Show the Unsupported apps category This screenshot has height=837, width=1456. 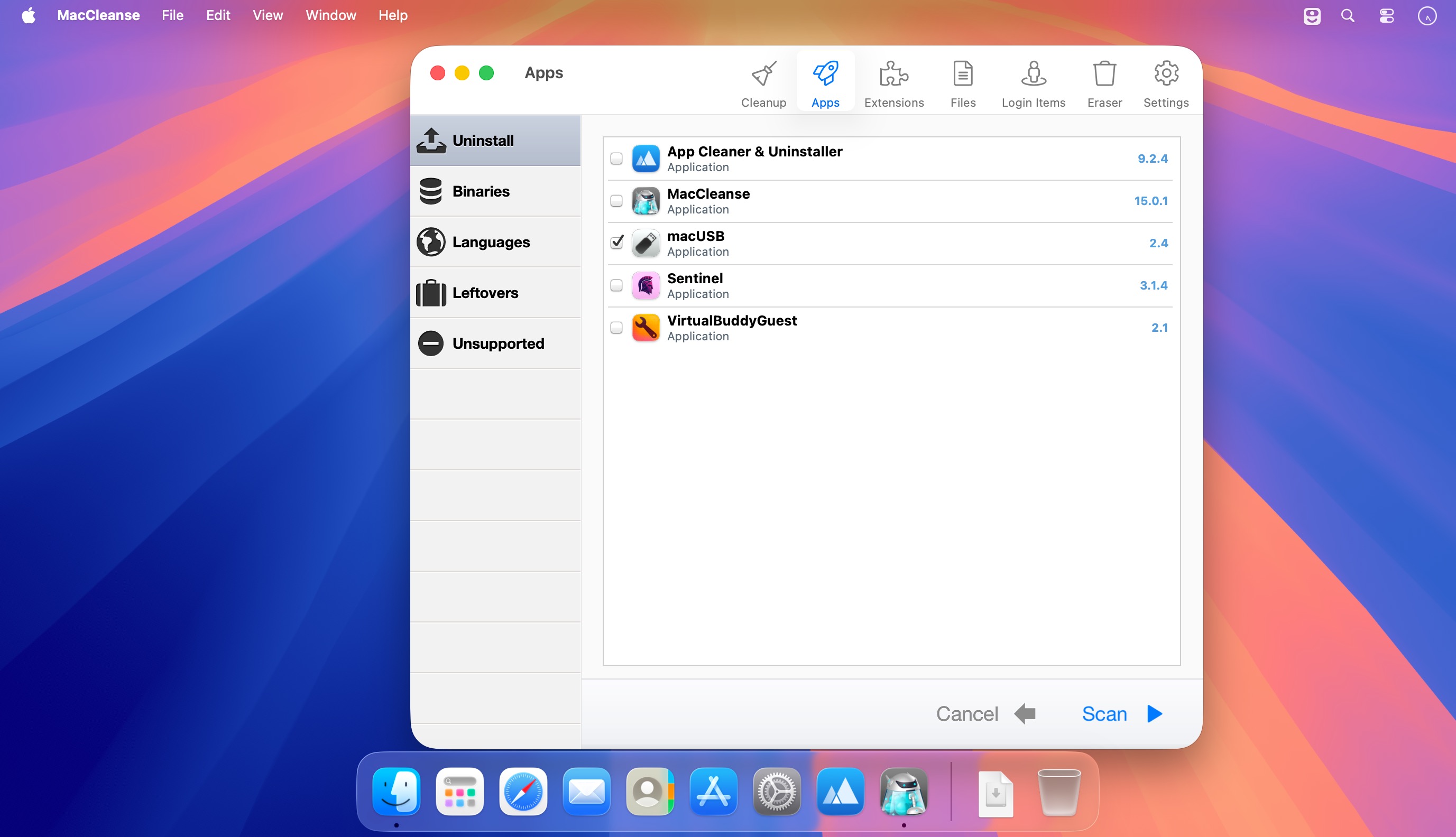tap(495, 343)
